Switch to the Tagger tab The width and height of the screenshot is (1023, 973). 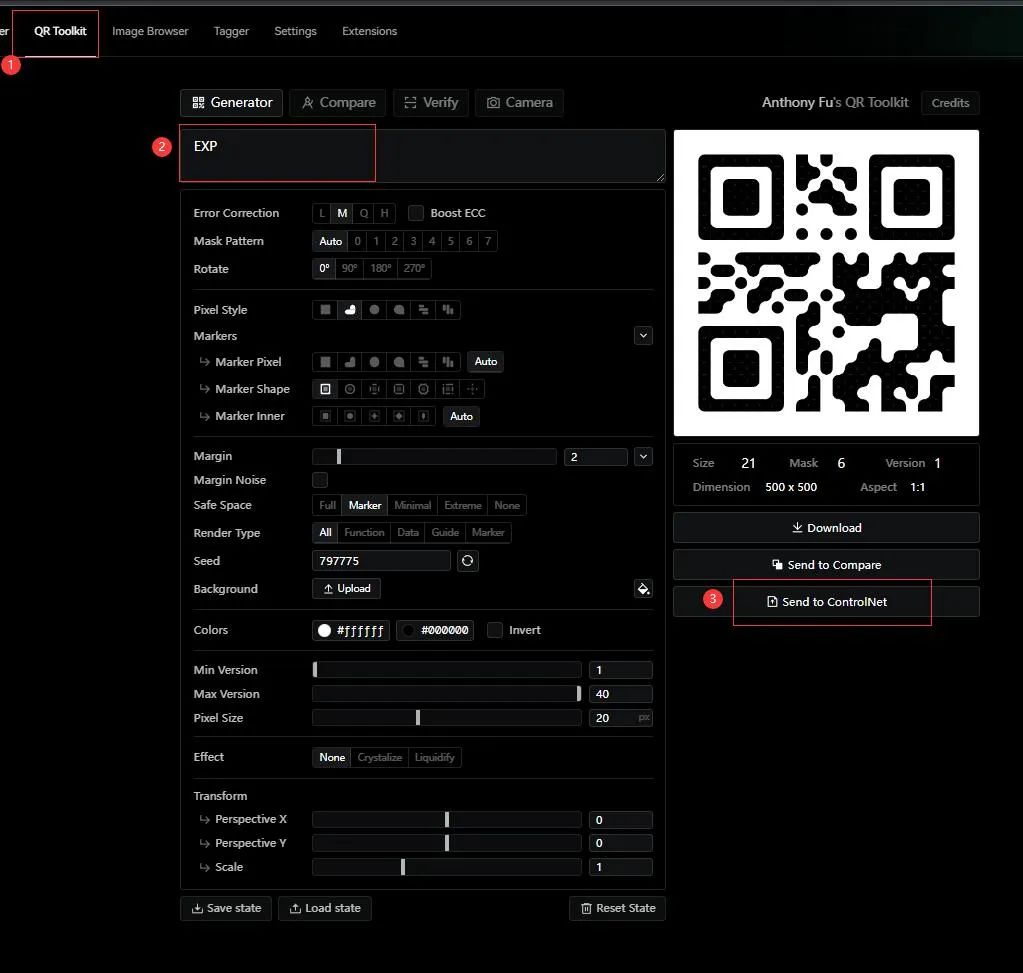pos(232,31)
